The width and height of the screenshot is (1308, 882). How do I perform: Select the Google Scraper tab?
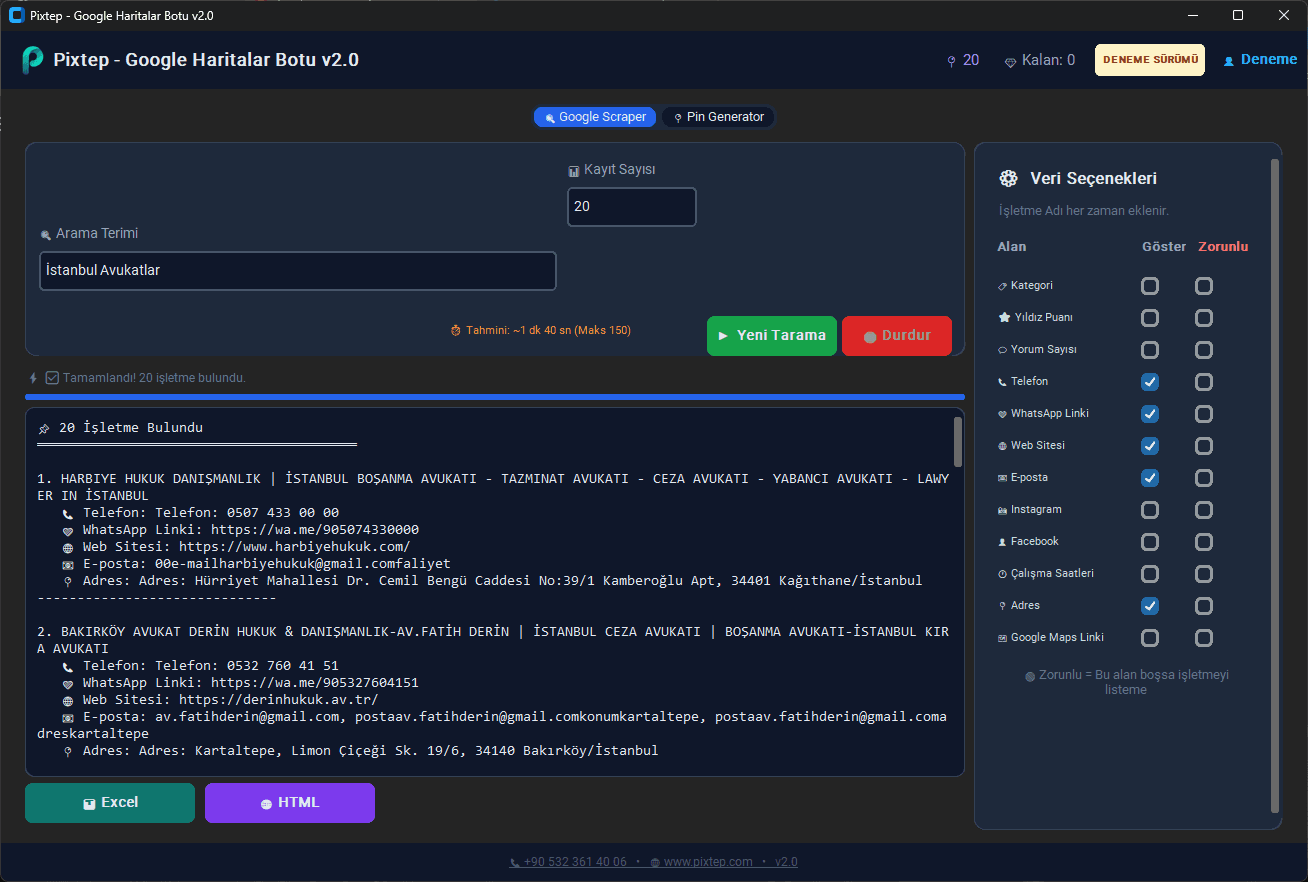[x=595, y=117]
